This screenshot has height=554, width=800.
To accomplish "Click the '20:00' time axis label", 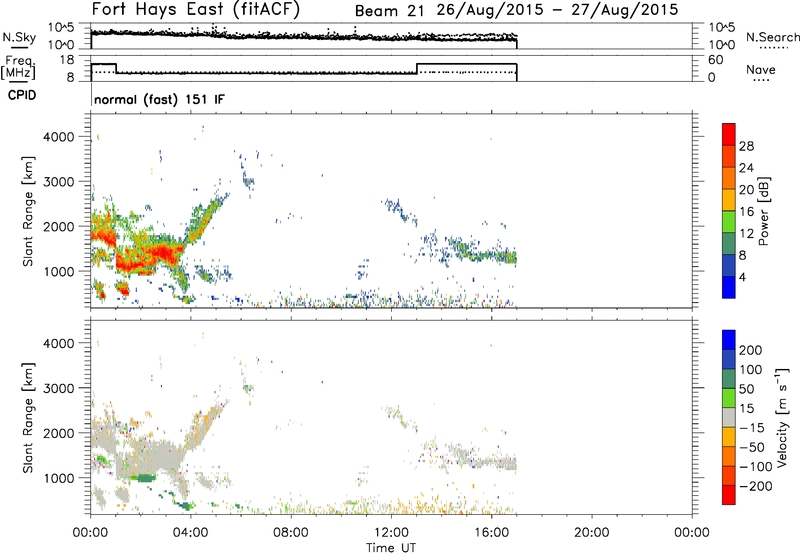I will [x=591, y=533].
